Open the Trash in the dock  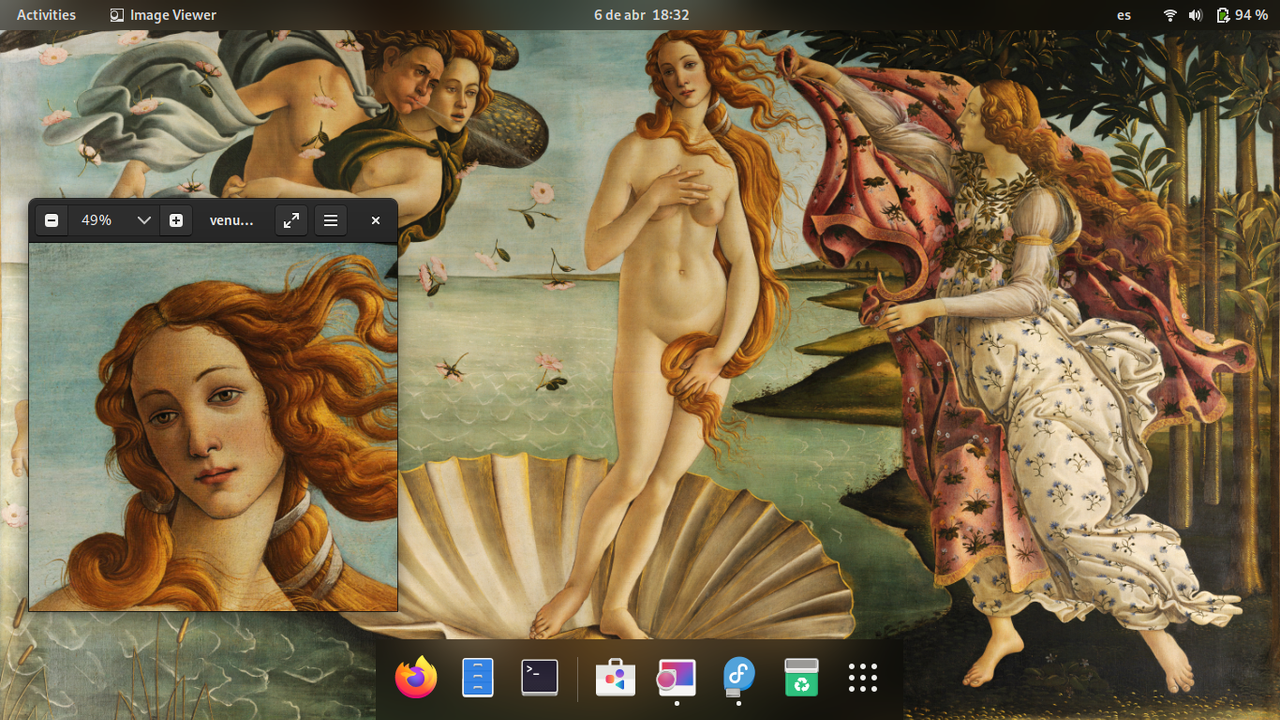click(801, 678)
